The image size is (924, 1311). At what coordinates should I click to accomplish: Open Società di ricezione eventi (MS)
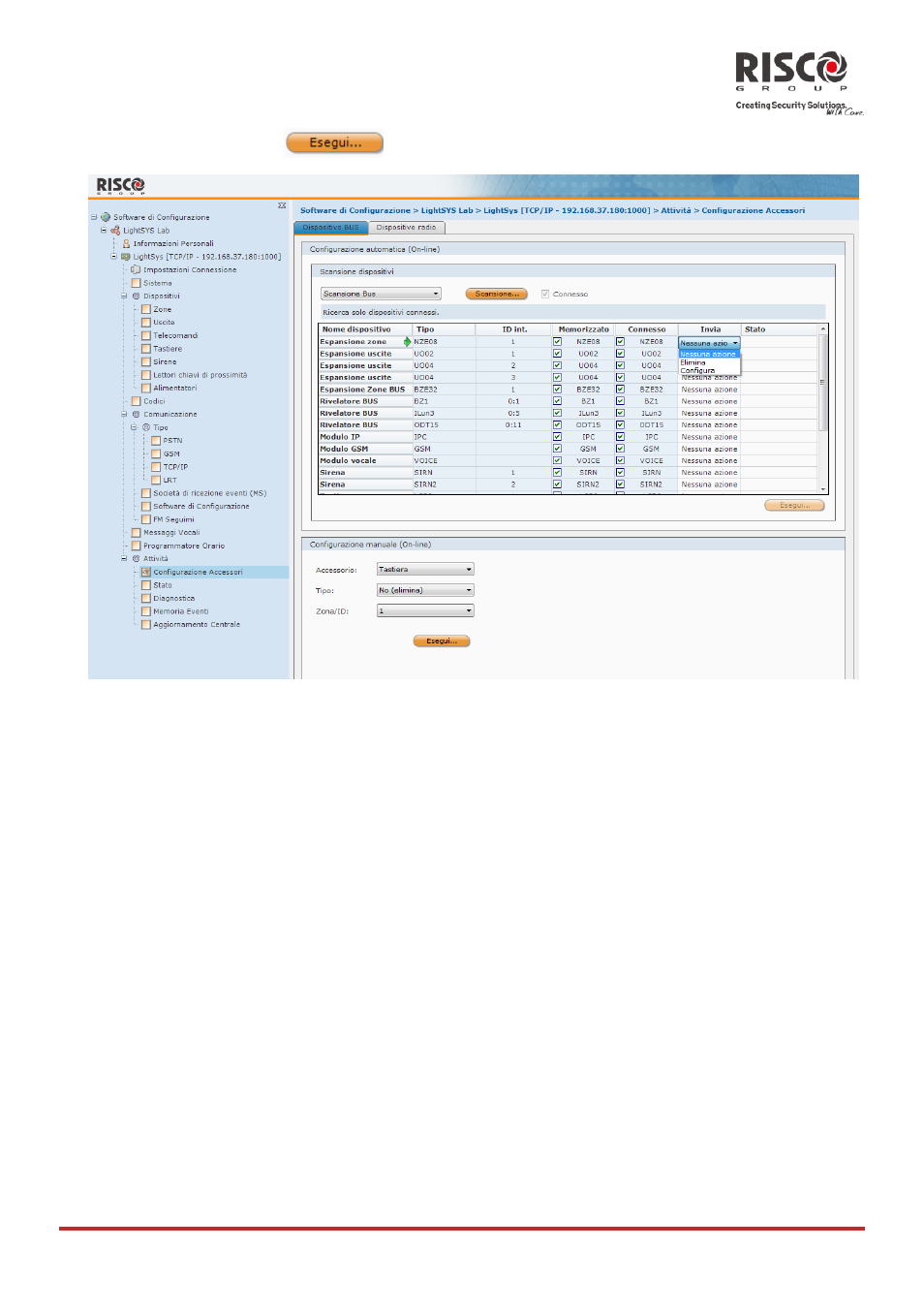click(209, 493)
